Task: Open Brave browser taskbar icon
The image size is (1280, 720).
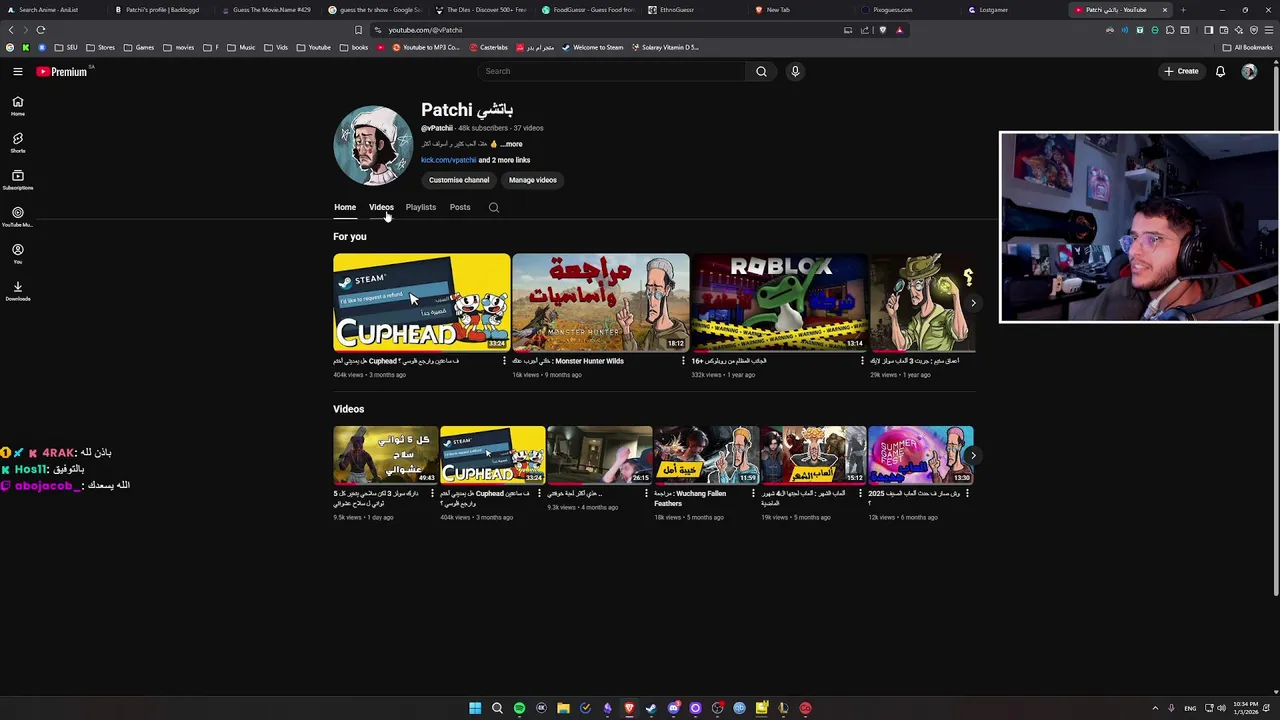Action: (x=629, y=708)
